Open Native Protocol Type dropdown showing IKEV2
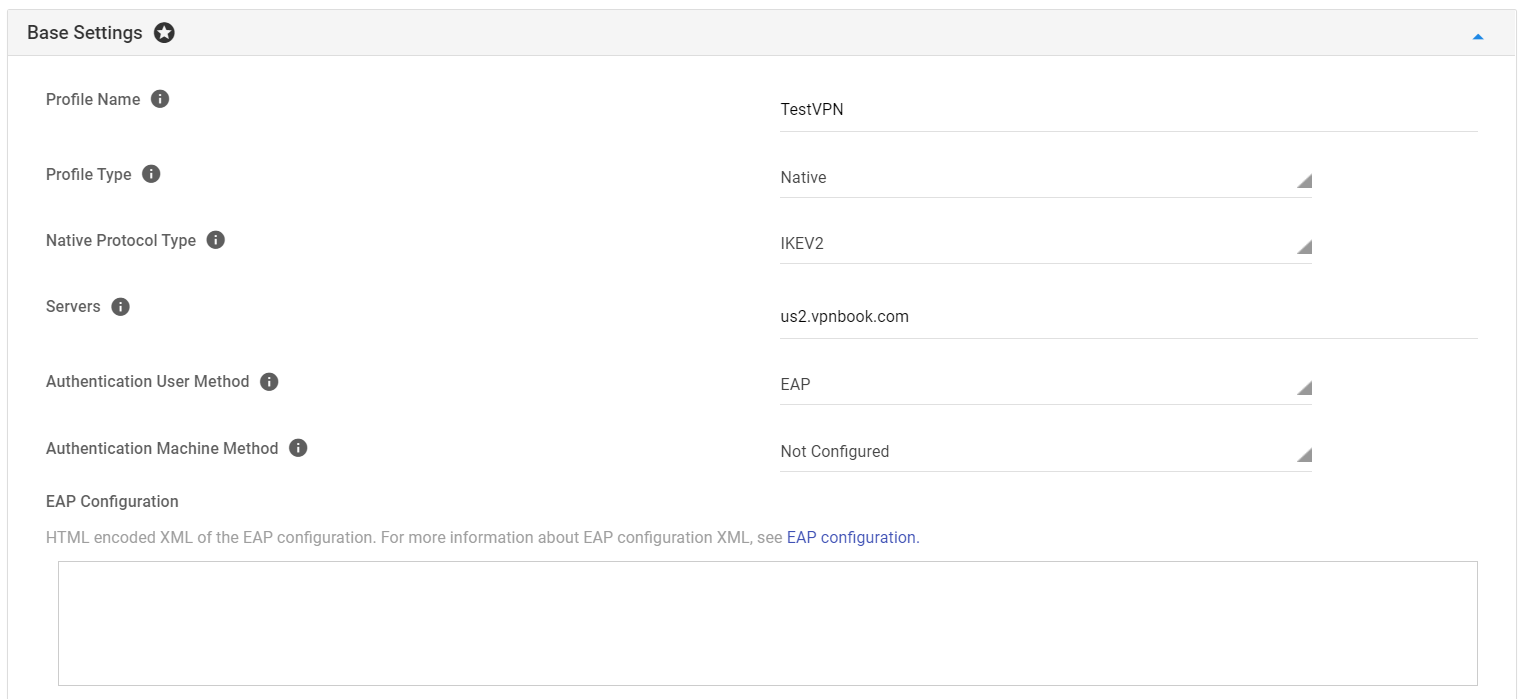1524x699 pixels. pos(1045,244)
